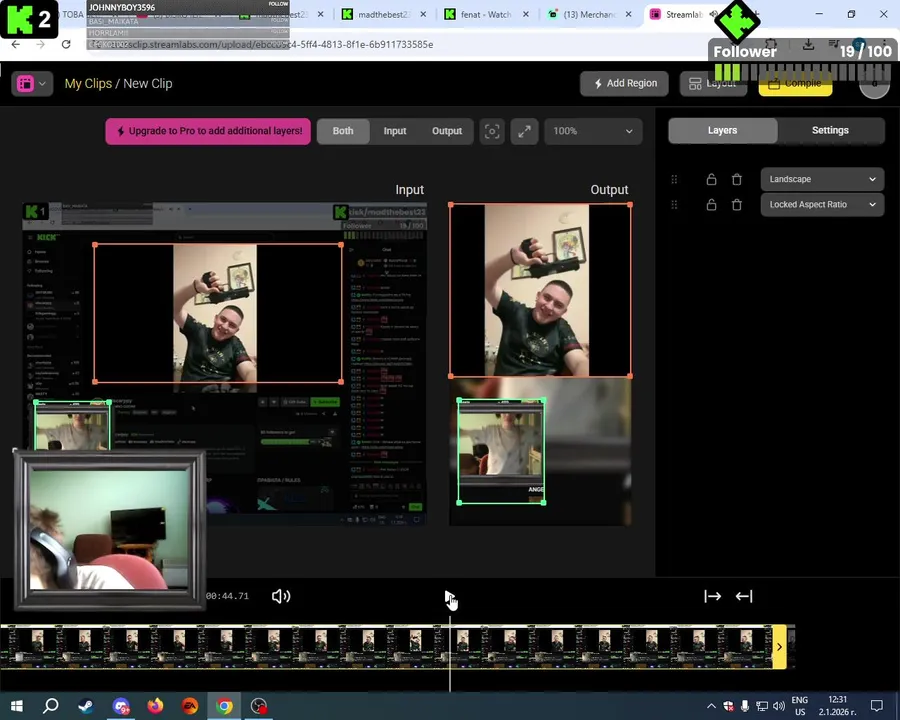This screenshot has height=720, width=900.
Task: Open the Layout button
Action: click(x=713, y=84)
